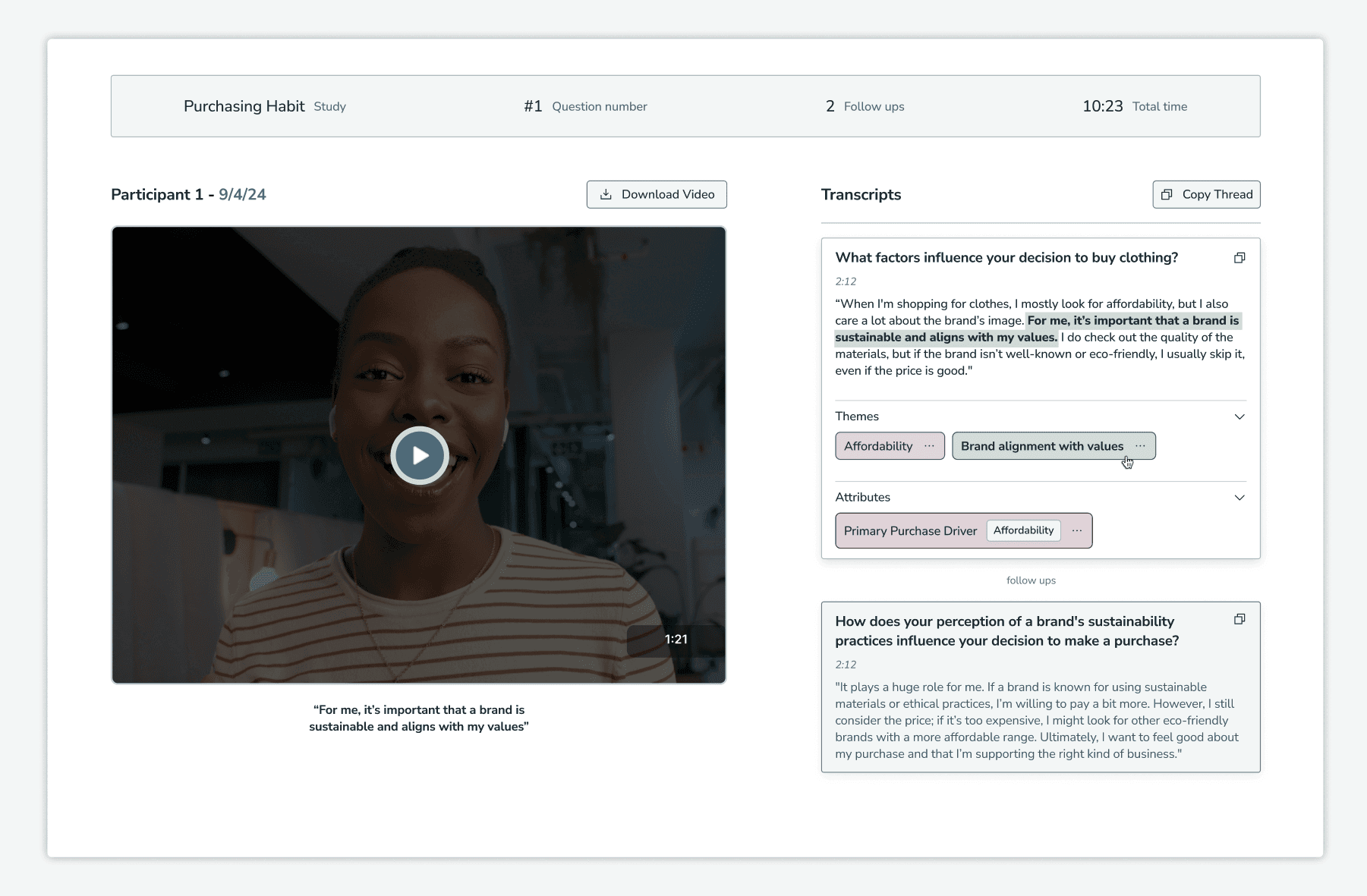
Task: Open options for Brand alignment with values tag
Action: pos(1140,446)
